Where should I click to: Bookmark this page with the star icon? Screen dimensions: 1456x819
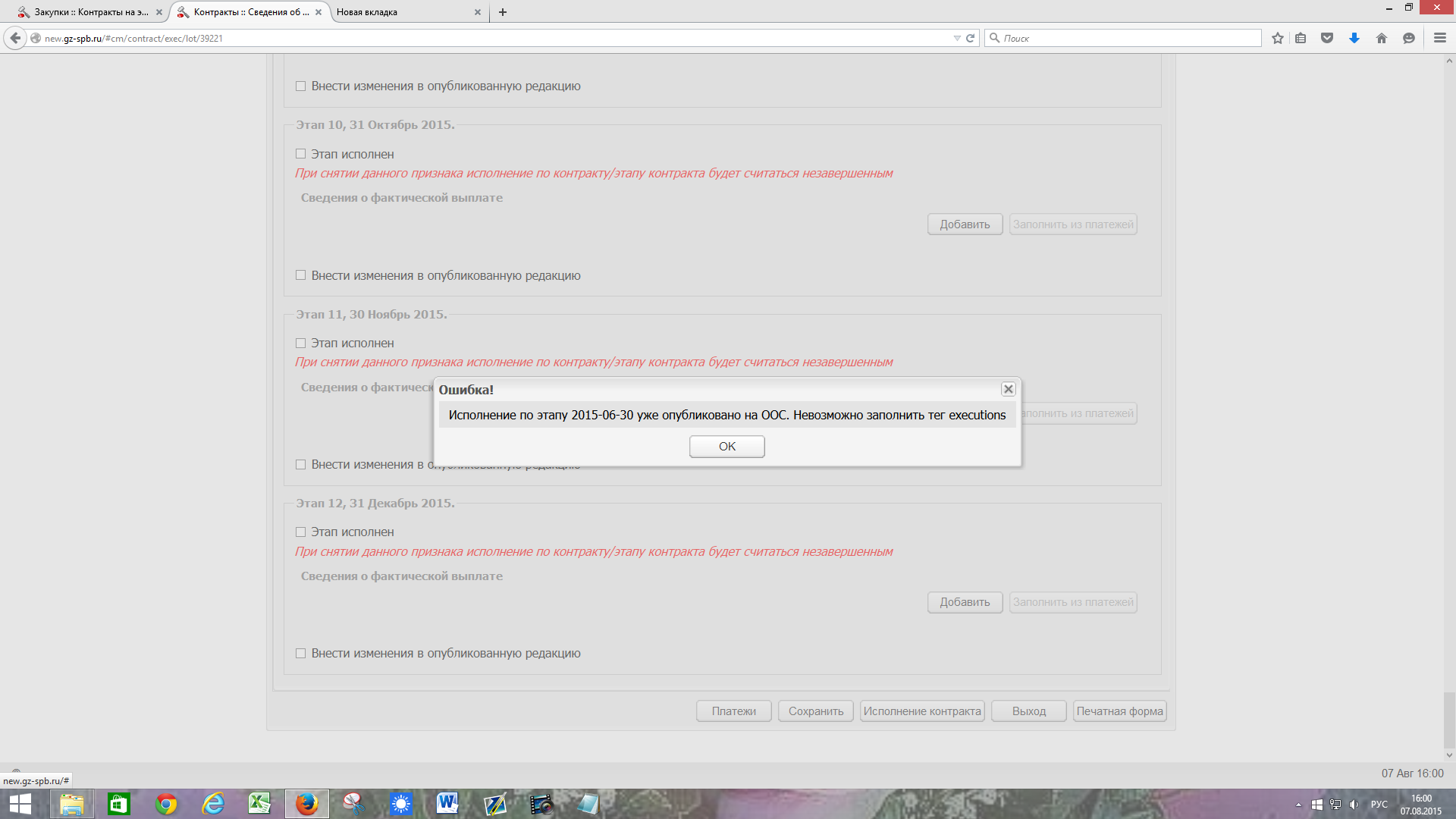1278,38
